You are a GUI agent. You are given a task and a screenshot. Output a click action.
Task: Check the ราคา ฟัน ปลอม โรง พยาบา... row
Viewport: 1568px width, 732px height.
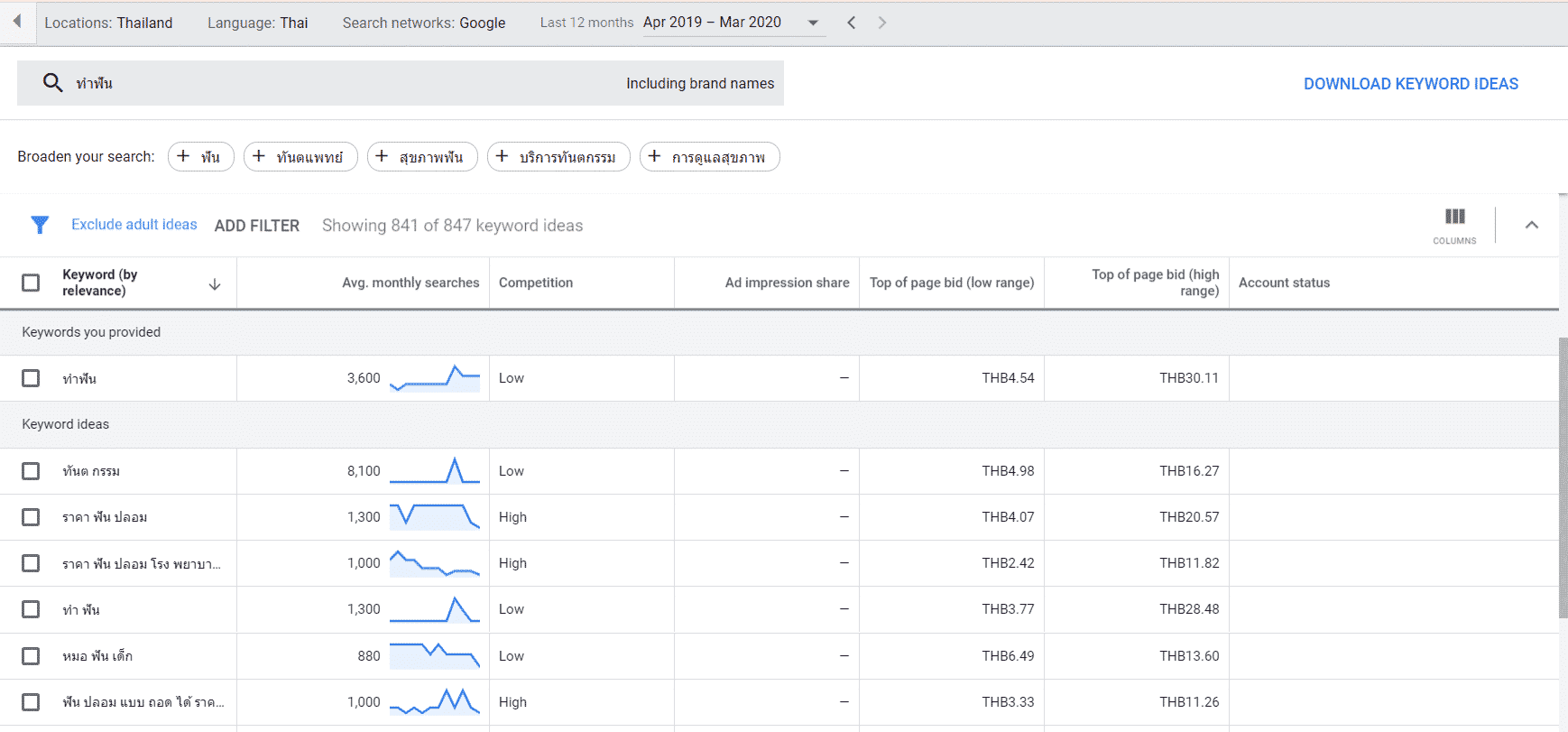pos(31,563)
